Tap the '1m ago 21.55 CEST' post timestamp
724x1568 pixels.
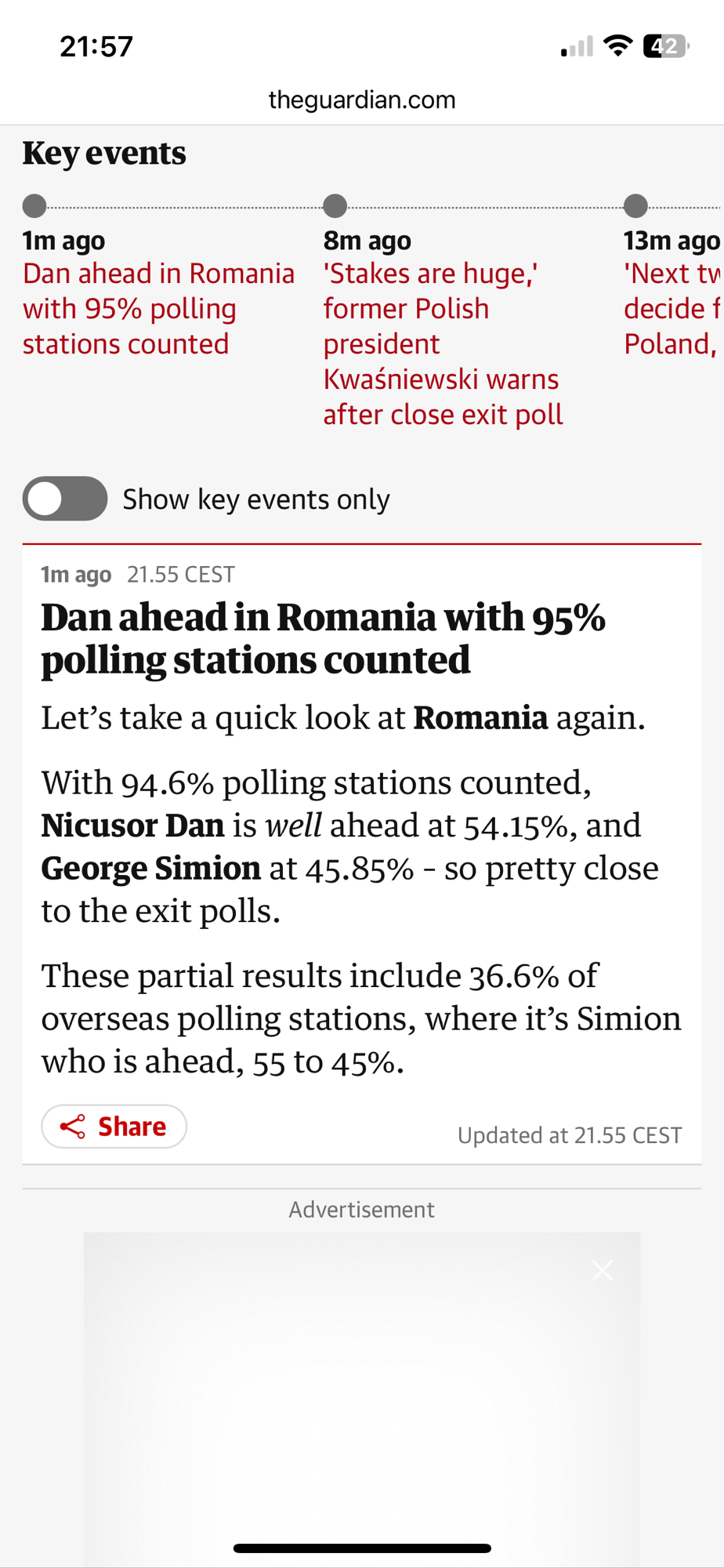(138, 575)
